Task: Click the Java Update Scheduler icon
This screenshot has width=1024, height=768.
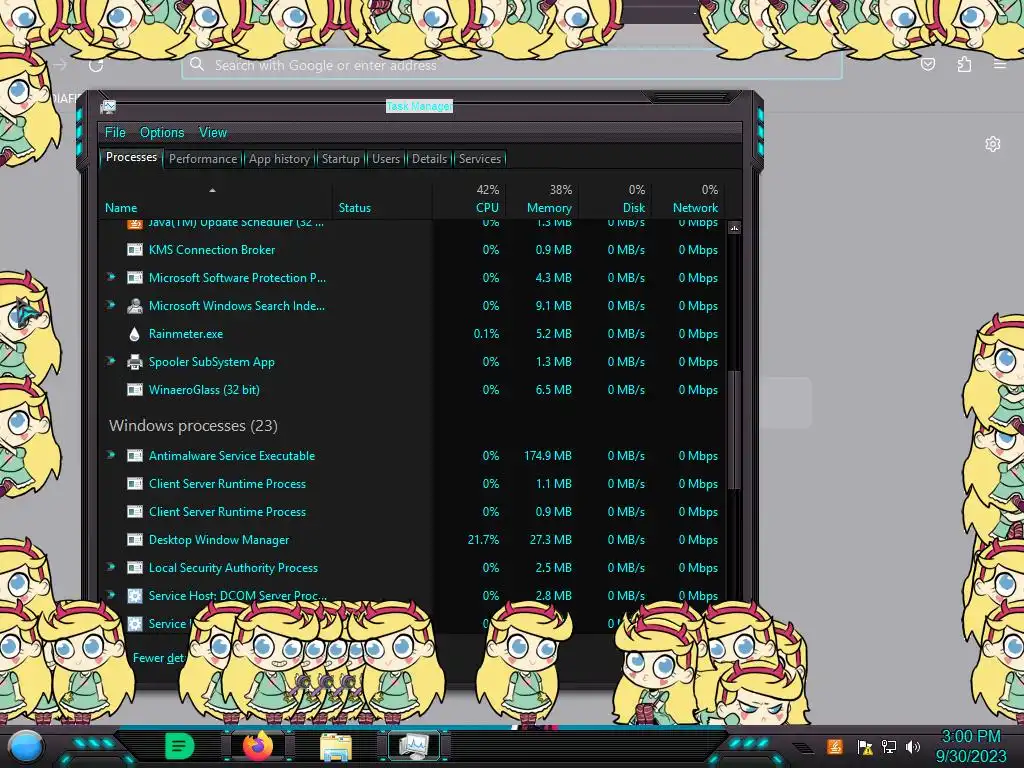Action: (x=135, y=224)
